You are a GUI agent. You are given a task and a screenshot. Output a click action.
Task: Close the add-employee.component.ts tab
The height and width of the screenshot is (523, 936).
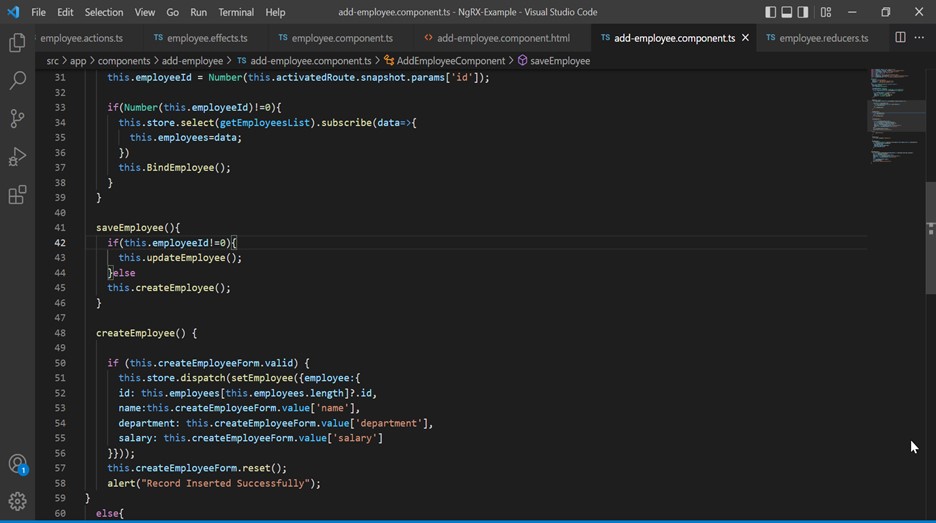(x=745, y=38)
